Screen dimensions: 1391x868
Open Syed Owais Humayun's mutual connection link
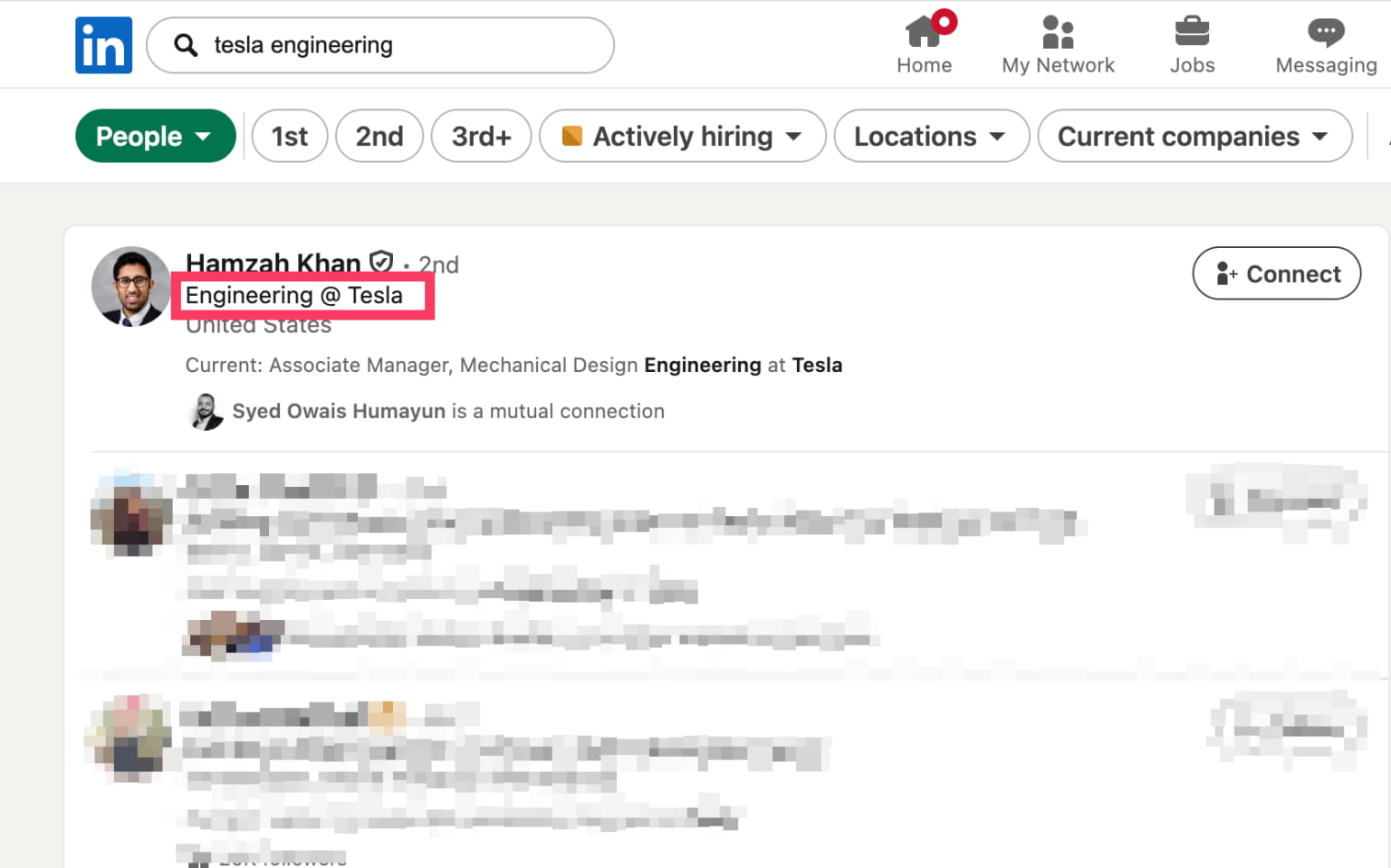click(338, 411)
